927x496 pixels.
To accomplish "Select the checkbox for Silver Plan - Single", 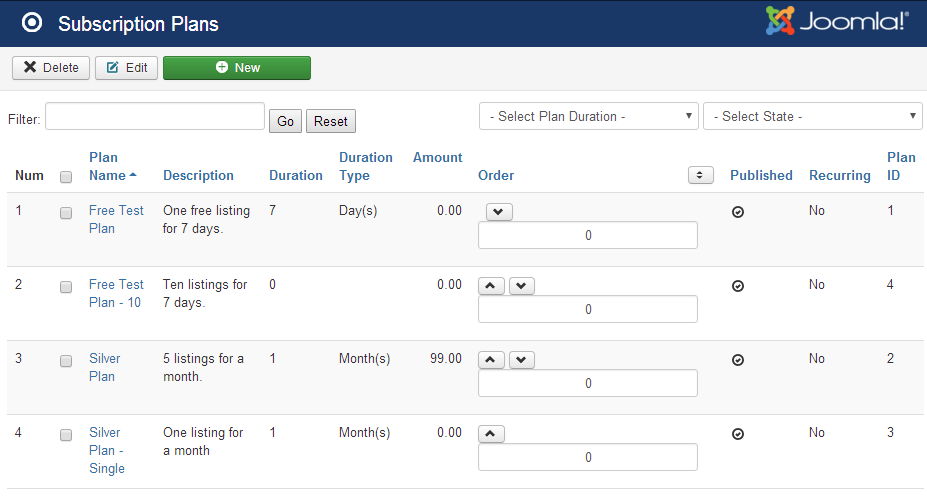I will [x=66, y=435].
